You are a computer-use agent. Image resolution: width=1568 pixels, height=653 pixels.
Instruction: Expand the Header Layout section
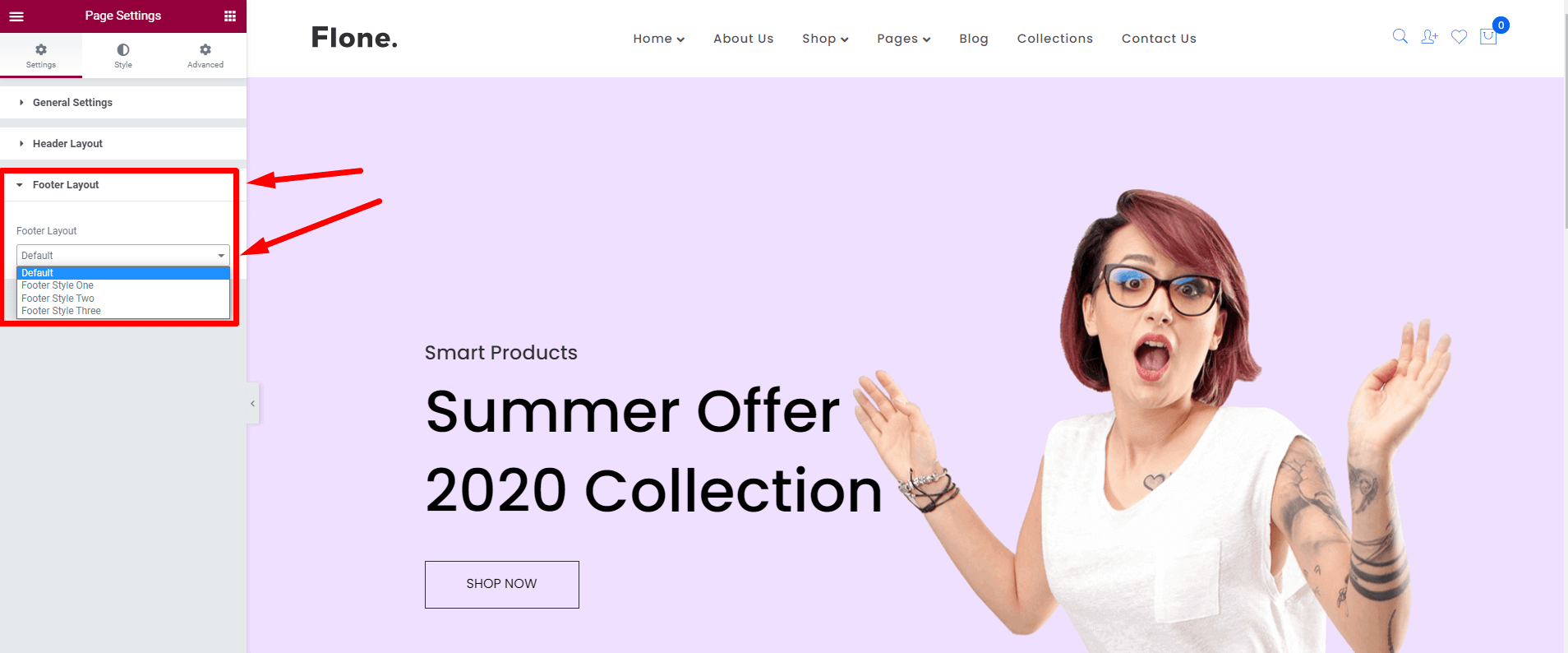point(123,144)
